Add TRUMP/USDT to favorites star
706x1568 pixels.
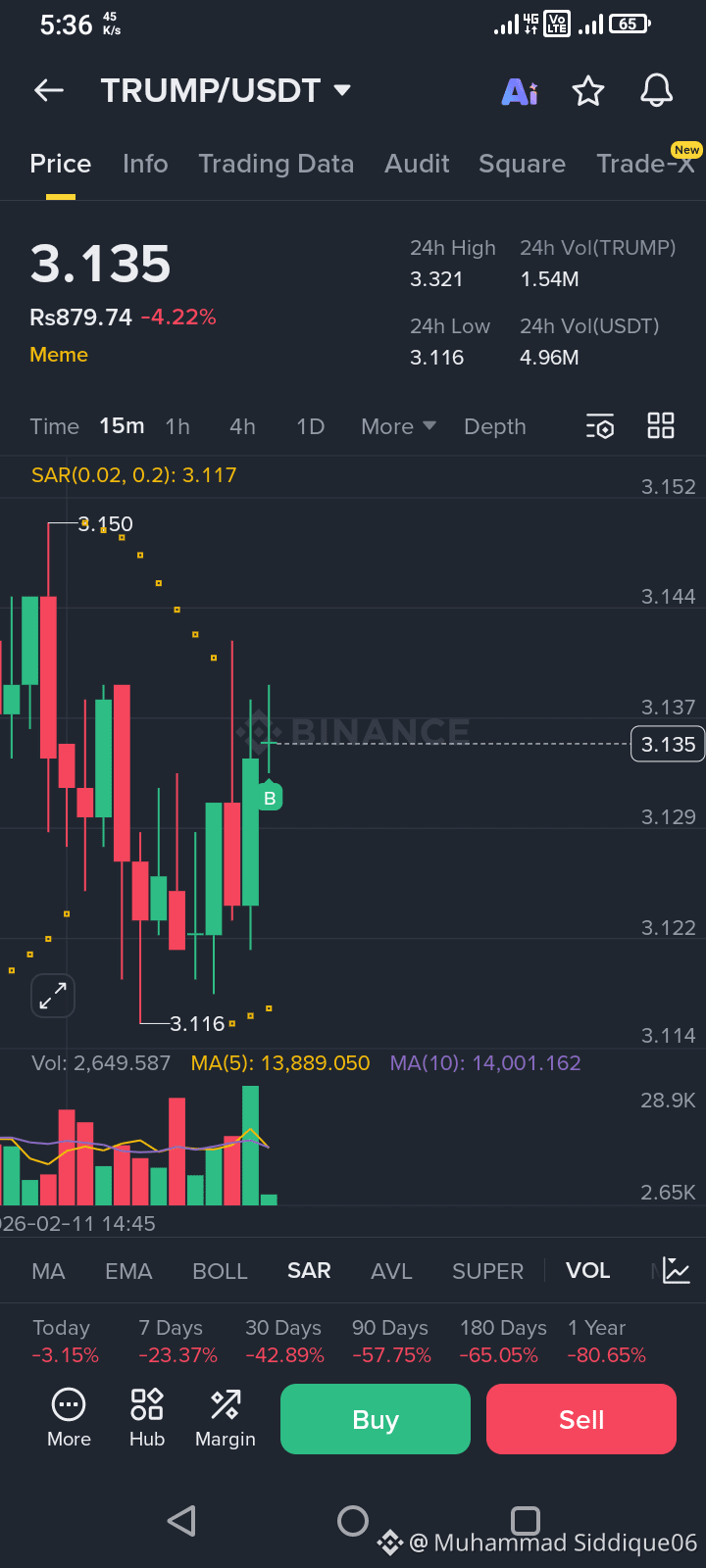click(x=588, y=91)
